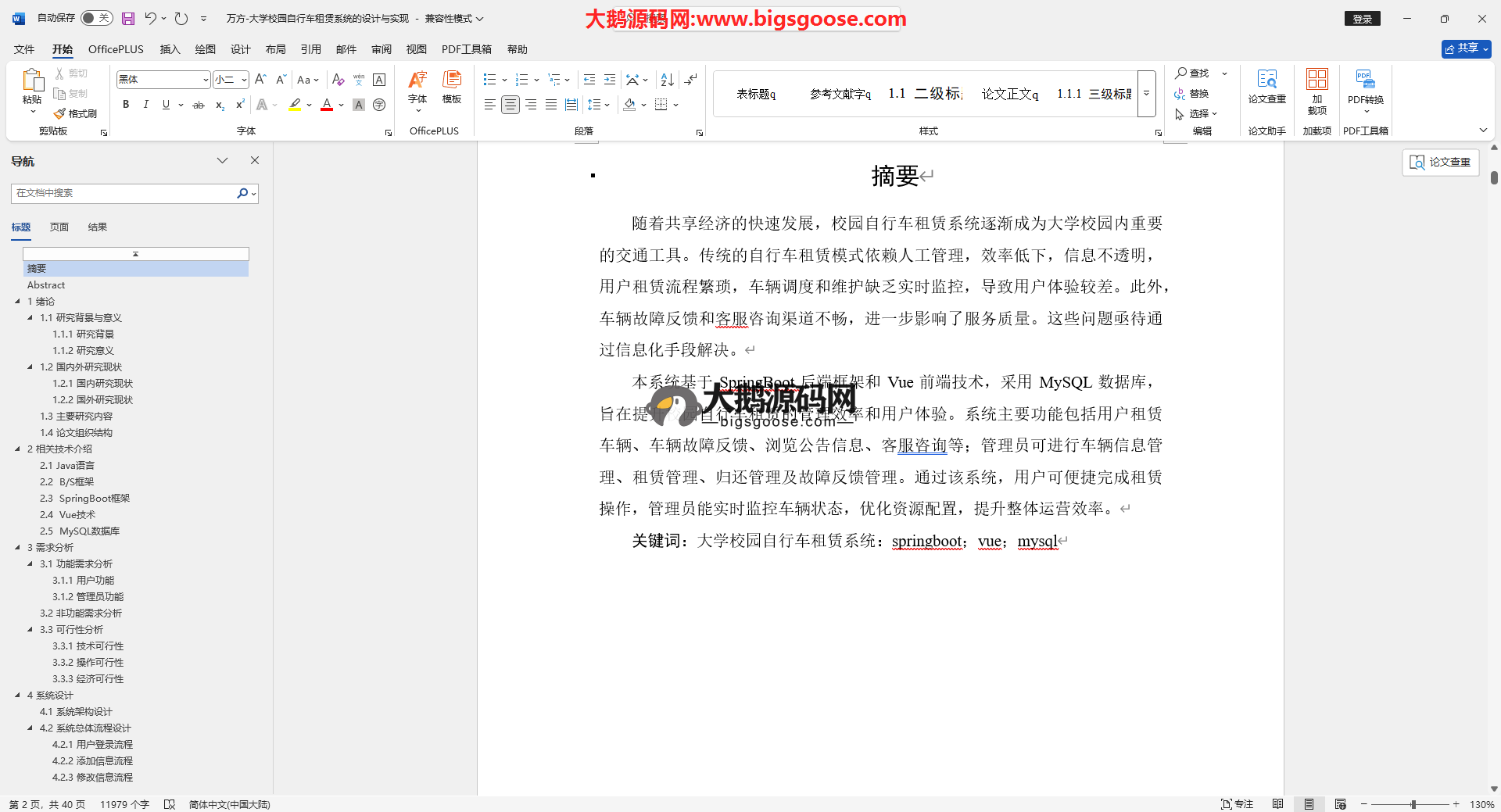Open the font name dropdown (黑体)
The height and width of the screenshot is (812, 1501).
pos(206,80)
